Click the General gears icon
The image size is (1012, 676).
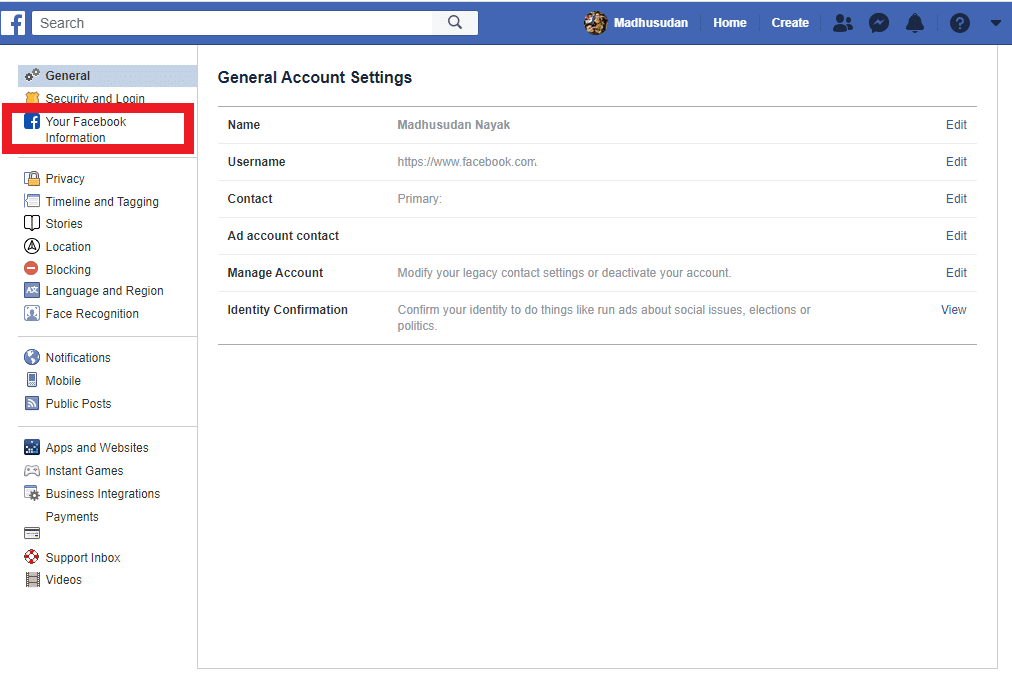[32, 75]
